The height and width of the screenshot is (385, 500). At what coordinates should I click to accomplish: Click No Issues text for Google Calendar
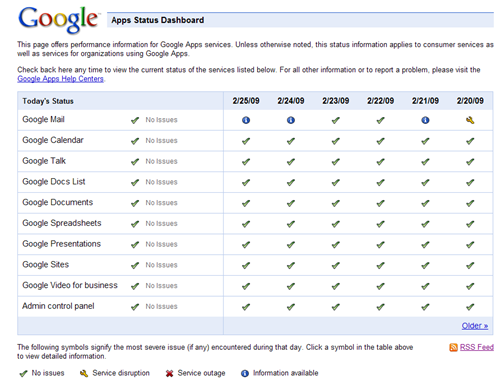pos(161,141)
